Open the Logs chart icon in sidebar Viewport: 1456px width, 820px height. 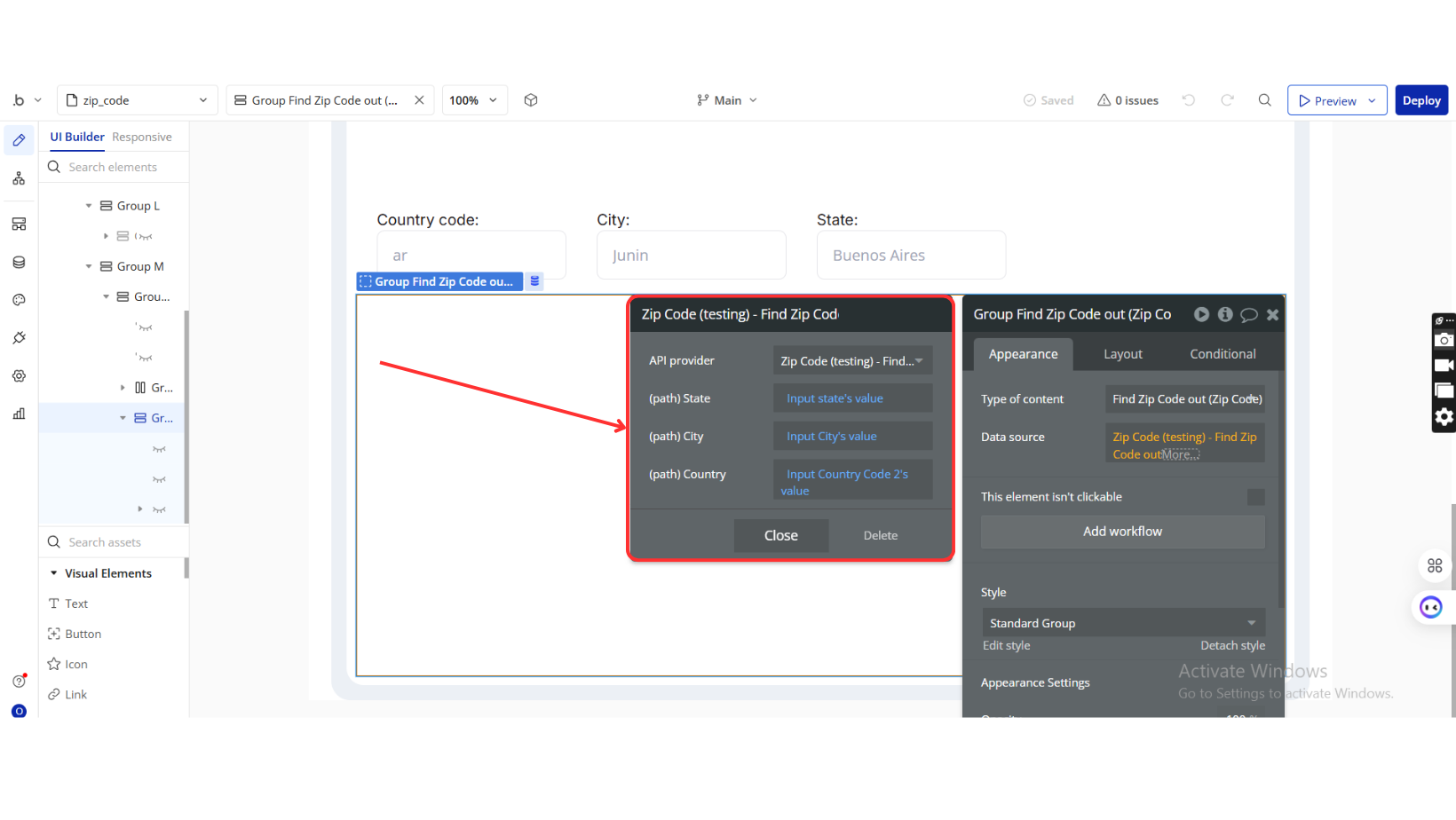19,414
